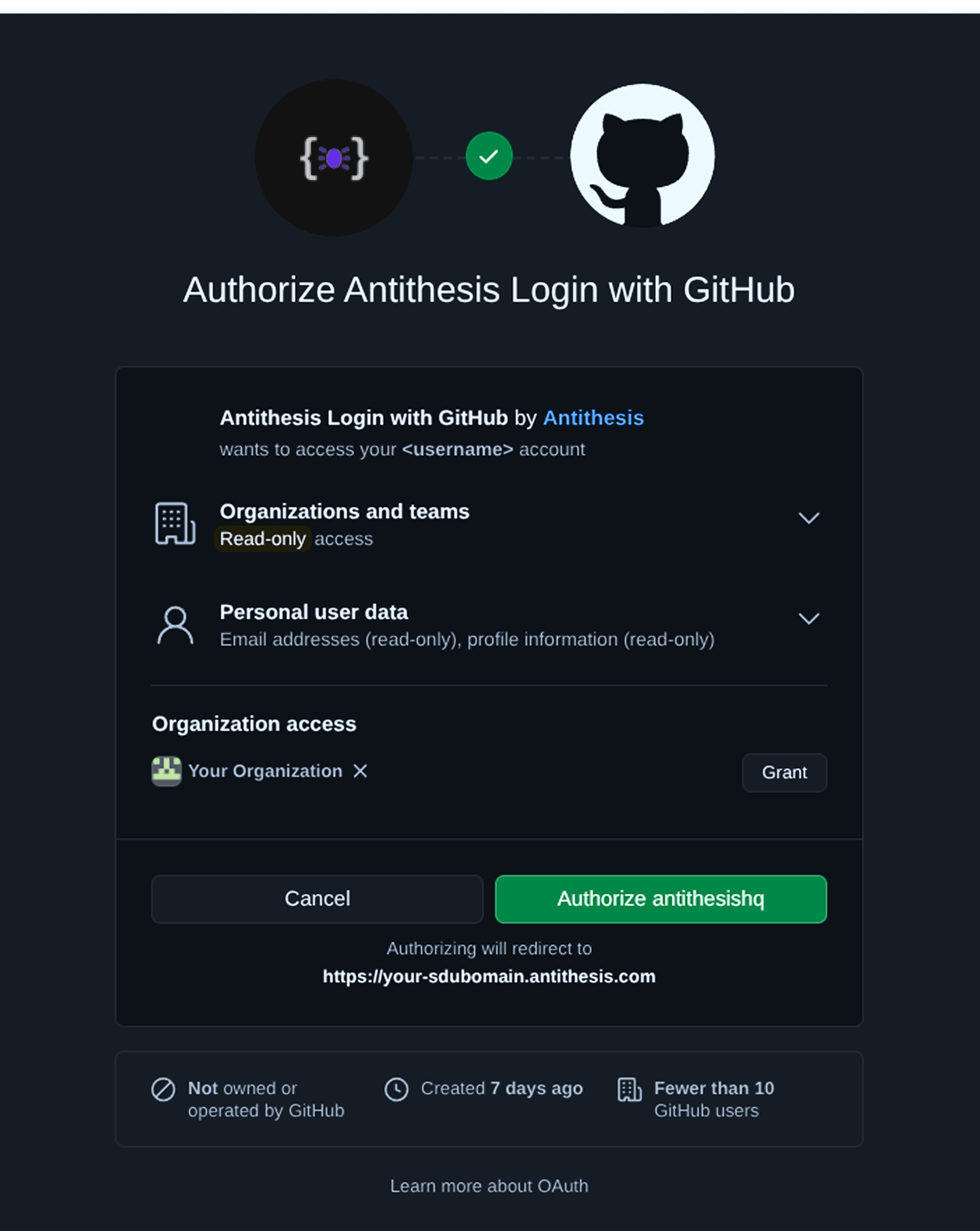
Task: Click the Antithesis bug logo icon
Action: (334, 158)
